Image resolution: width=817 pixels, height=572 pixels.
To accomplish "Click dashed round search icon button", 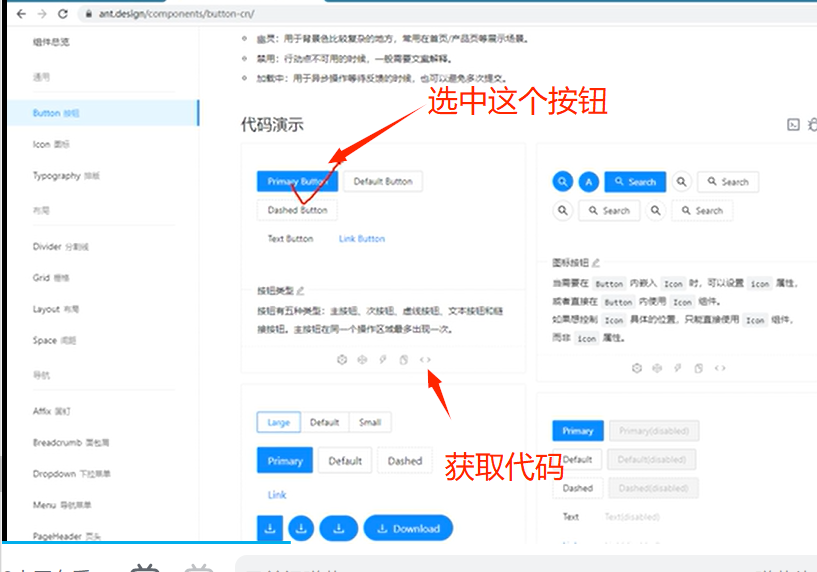I will [x=655, y=210].
